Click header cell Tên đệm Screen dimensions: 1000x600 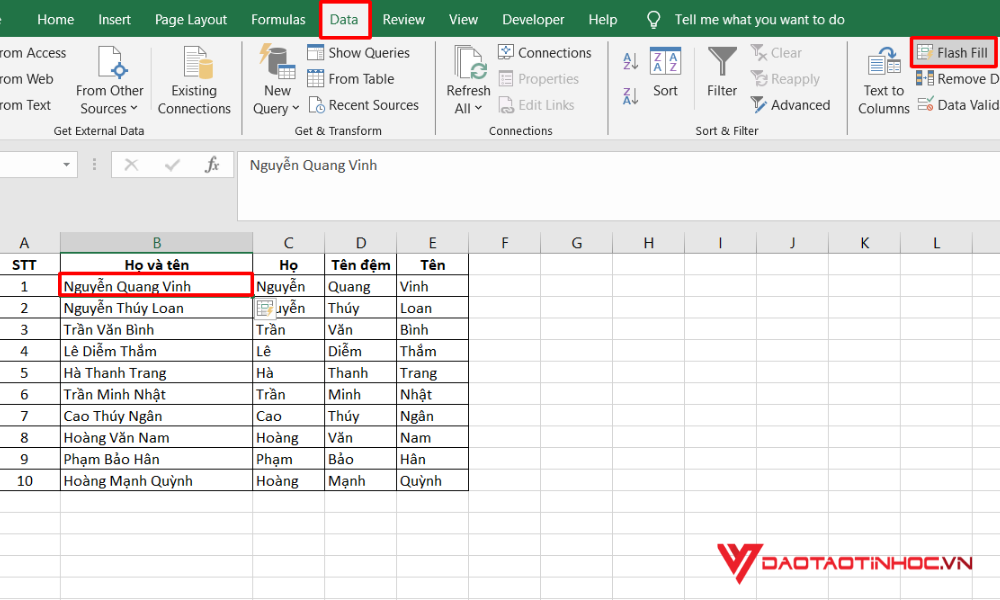click(x=360, y=265)
